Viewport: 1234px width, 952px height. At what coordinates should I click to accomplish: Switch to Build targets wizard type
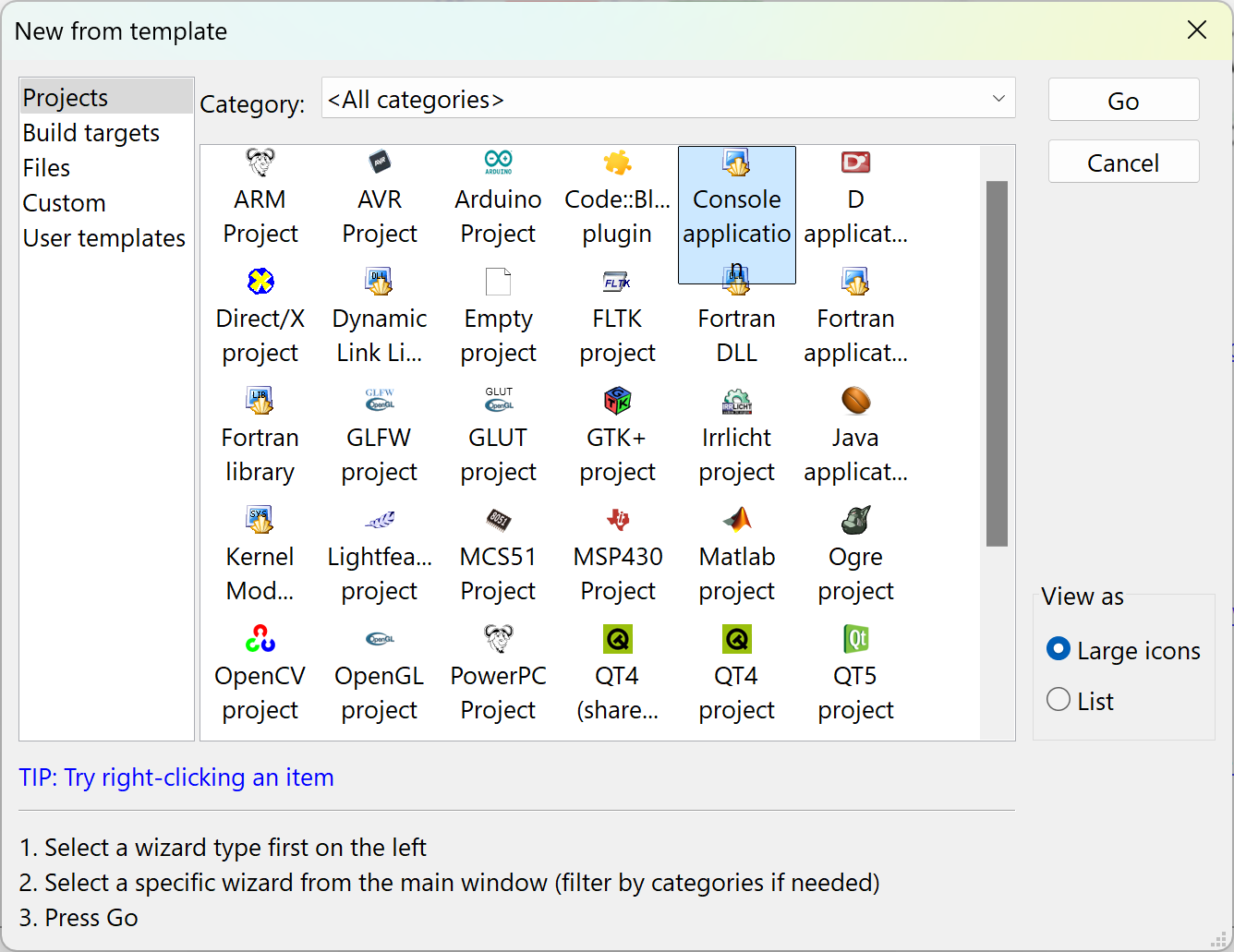click(x=91, y=133)
